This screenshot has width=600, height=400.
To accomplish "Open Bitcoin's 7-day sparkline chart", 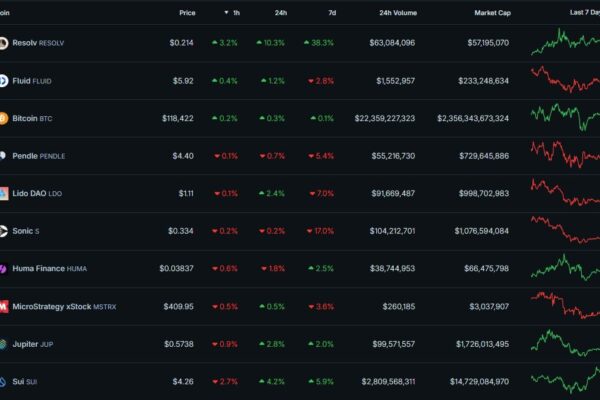I will [565, 117].
